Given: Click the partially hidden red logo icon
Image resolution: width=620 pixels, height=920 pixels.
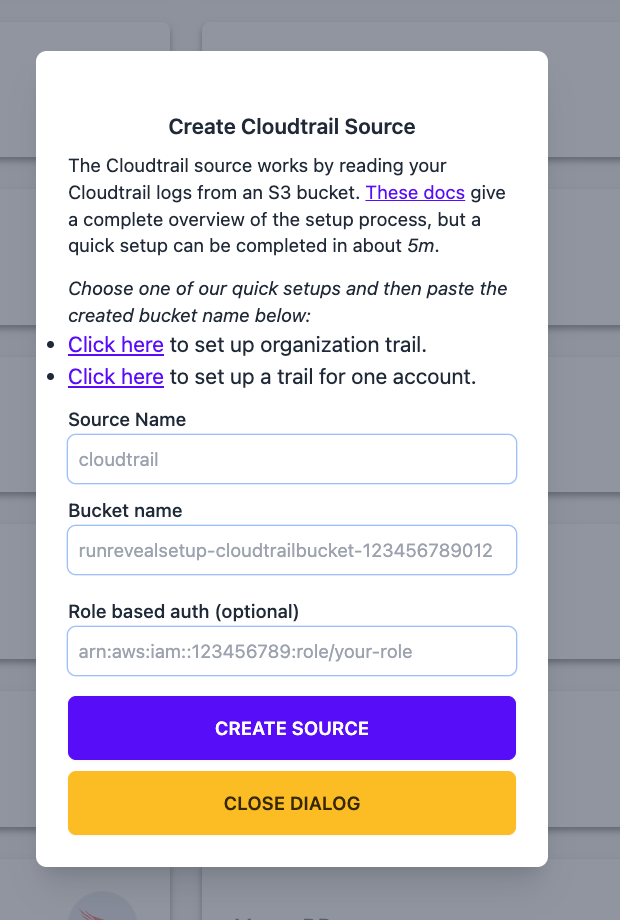Looking at the screenshot, I should (x=103, y=907).
